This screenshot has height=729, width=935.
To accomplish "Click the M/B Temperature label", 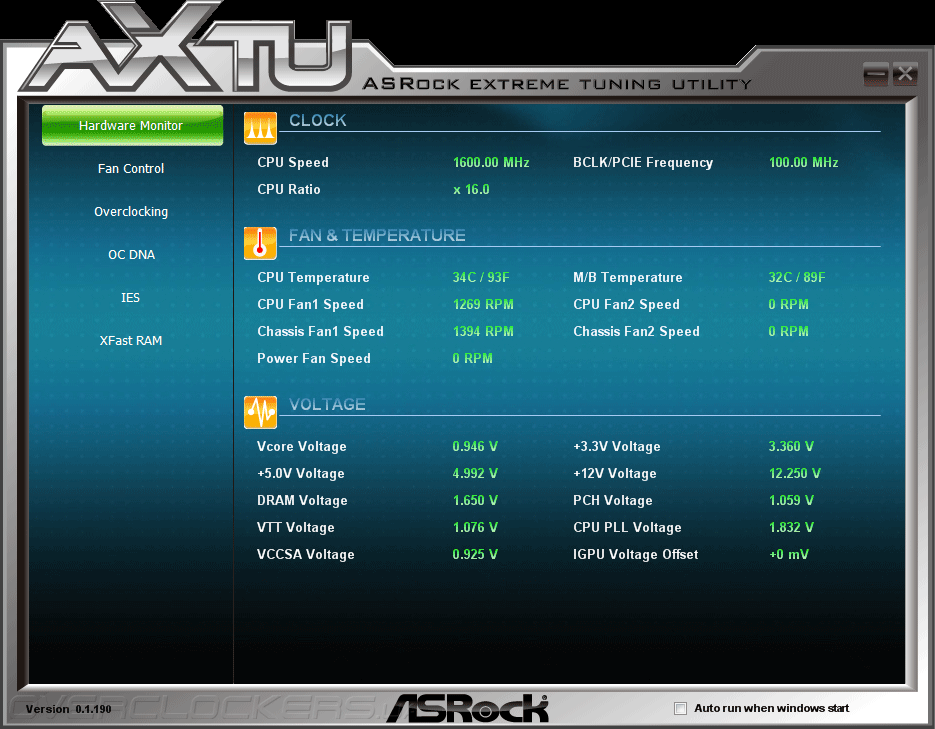I will pos(627,277).
